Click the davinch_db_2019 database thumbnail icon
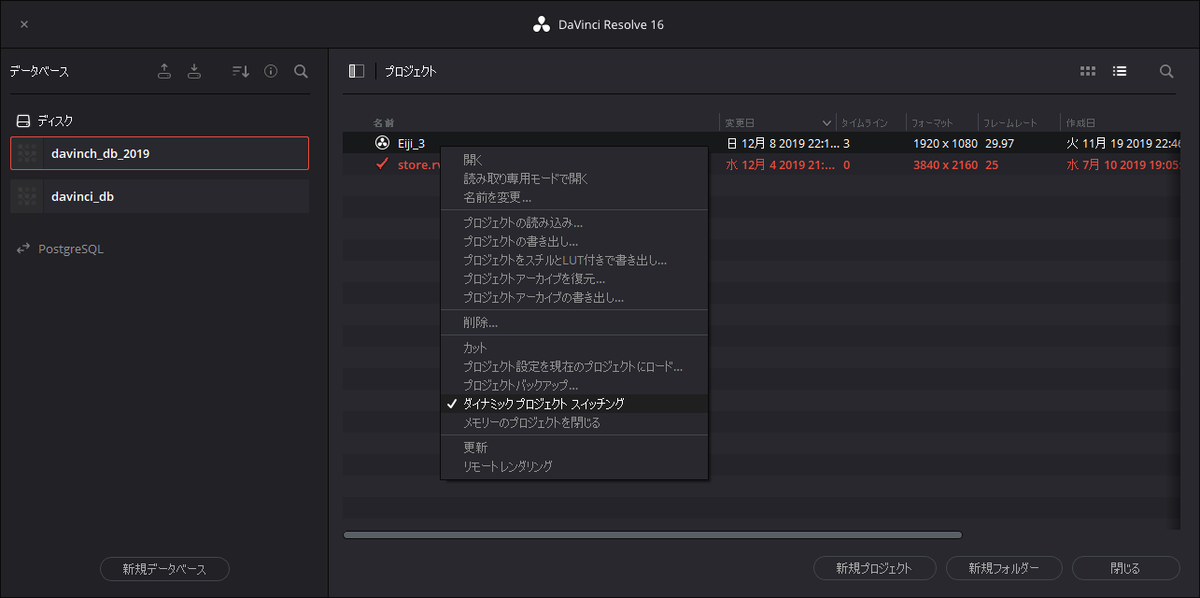 [x=28, y=154]
